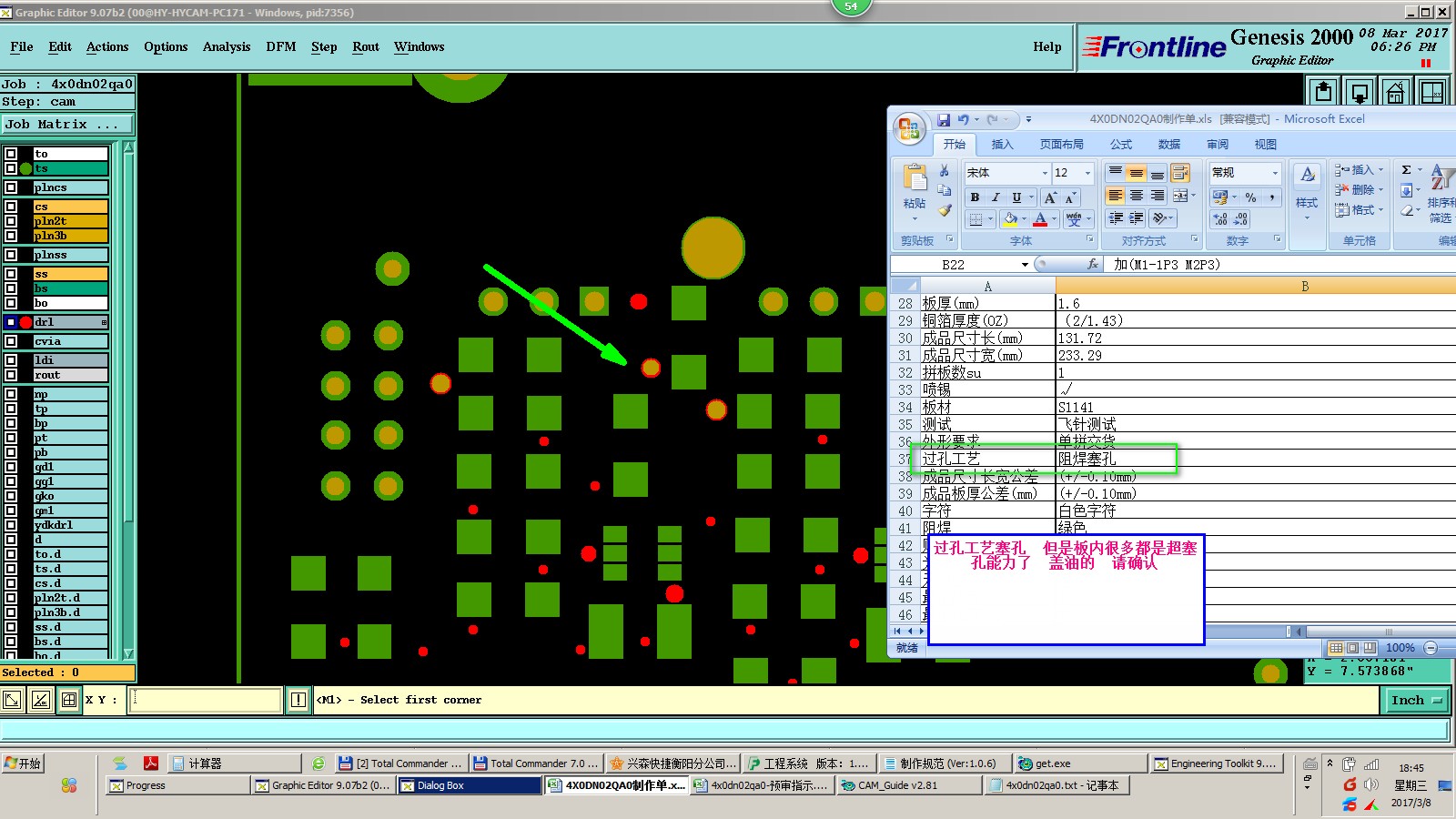Open the Genesis DFM menu
This screenshot has height=819, width=1456.
[x=281, y=46]
